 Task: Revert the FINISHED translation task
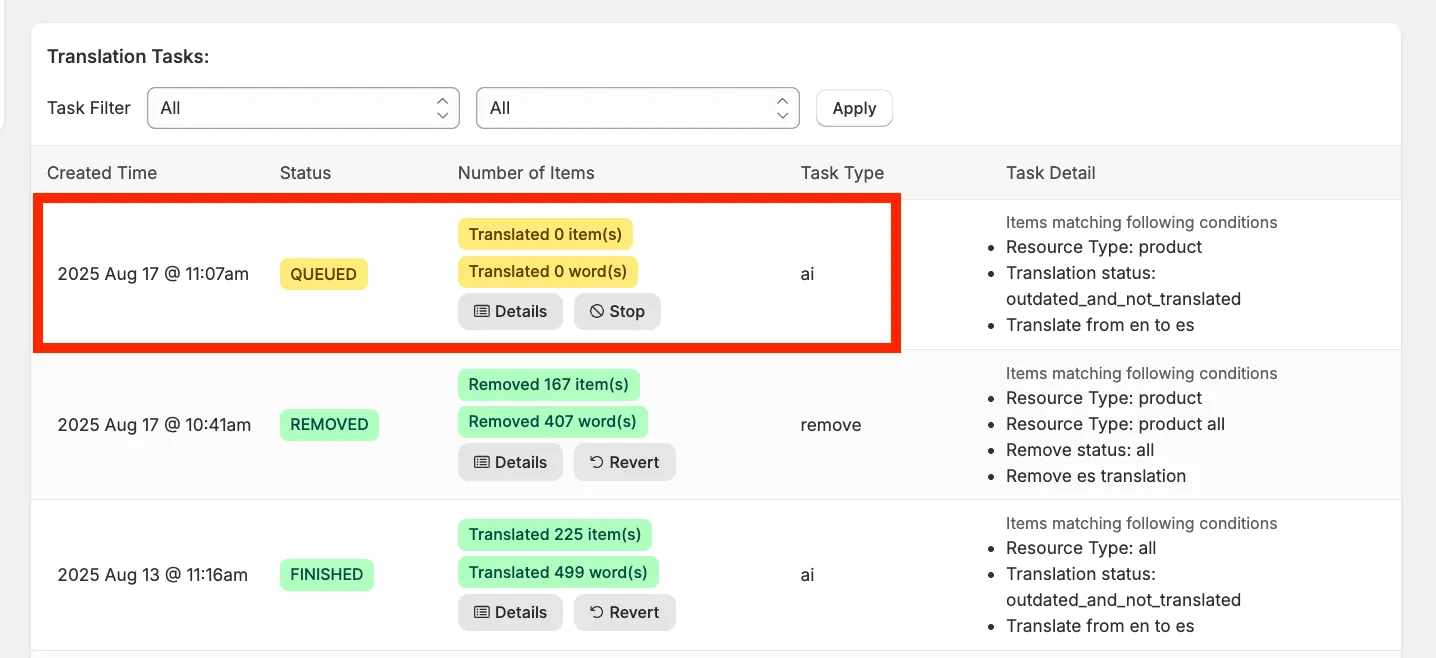[x=624, y=612]
